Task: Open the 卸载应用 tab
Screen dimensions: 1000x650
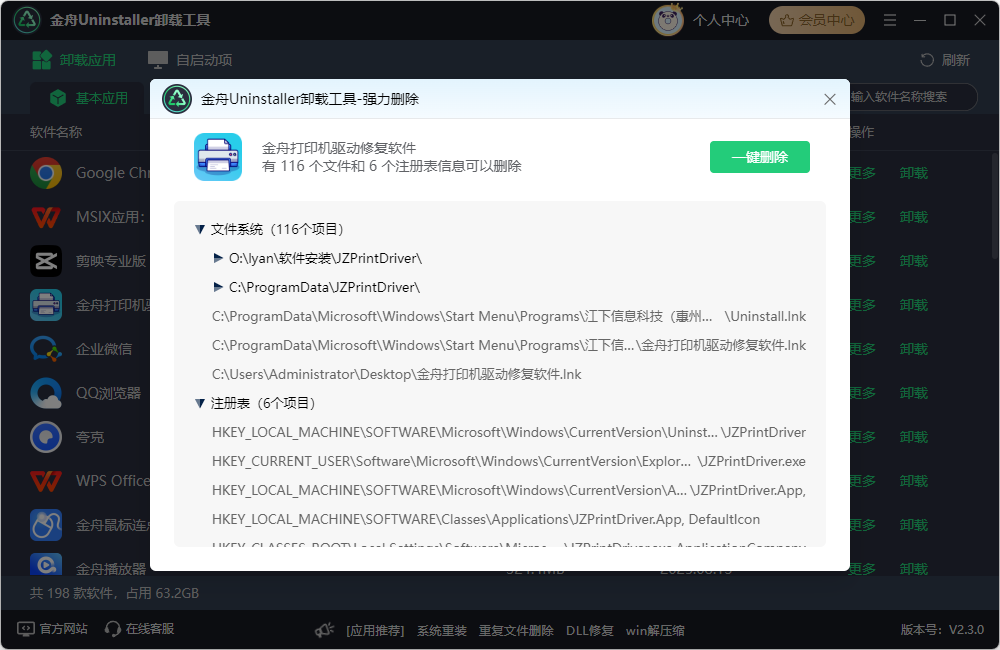Action: tap(74, 60)
